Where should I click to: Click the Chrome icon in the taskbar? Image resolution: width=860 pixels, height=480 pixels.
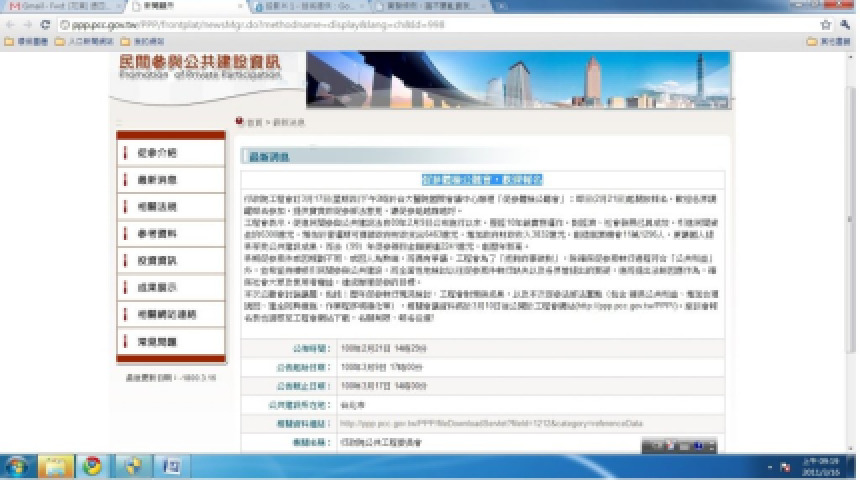coord(92,466)
